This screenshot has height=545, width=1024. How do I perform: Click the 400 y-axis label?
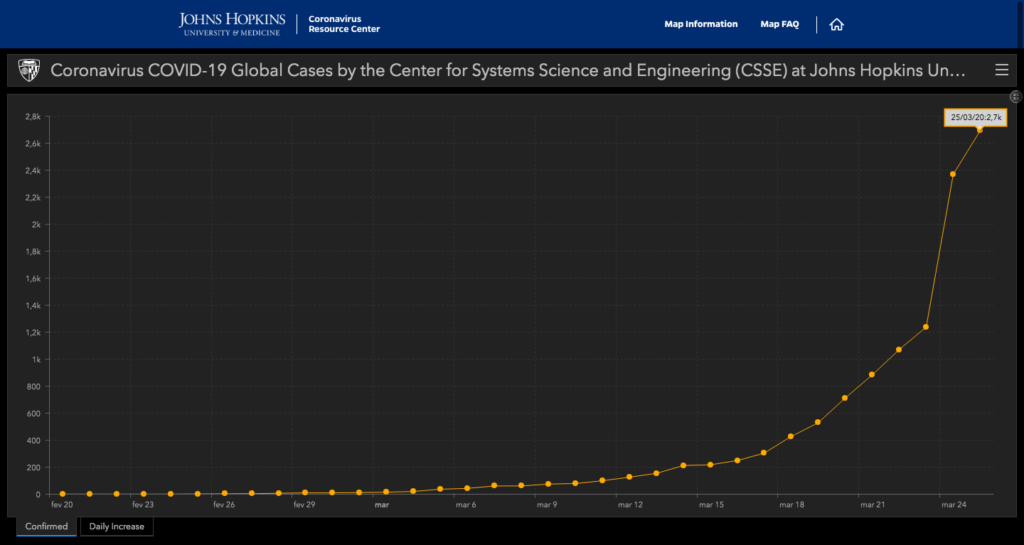pyautogui.click(x=35, y=441)
